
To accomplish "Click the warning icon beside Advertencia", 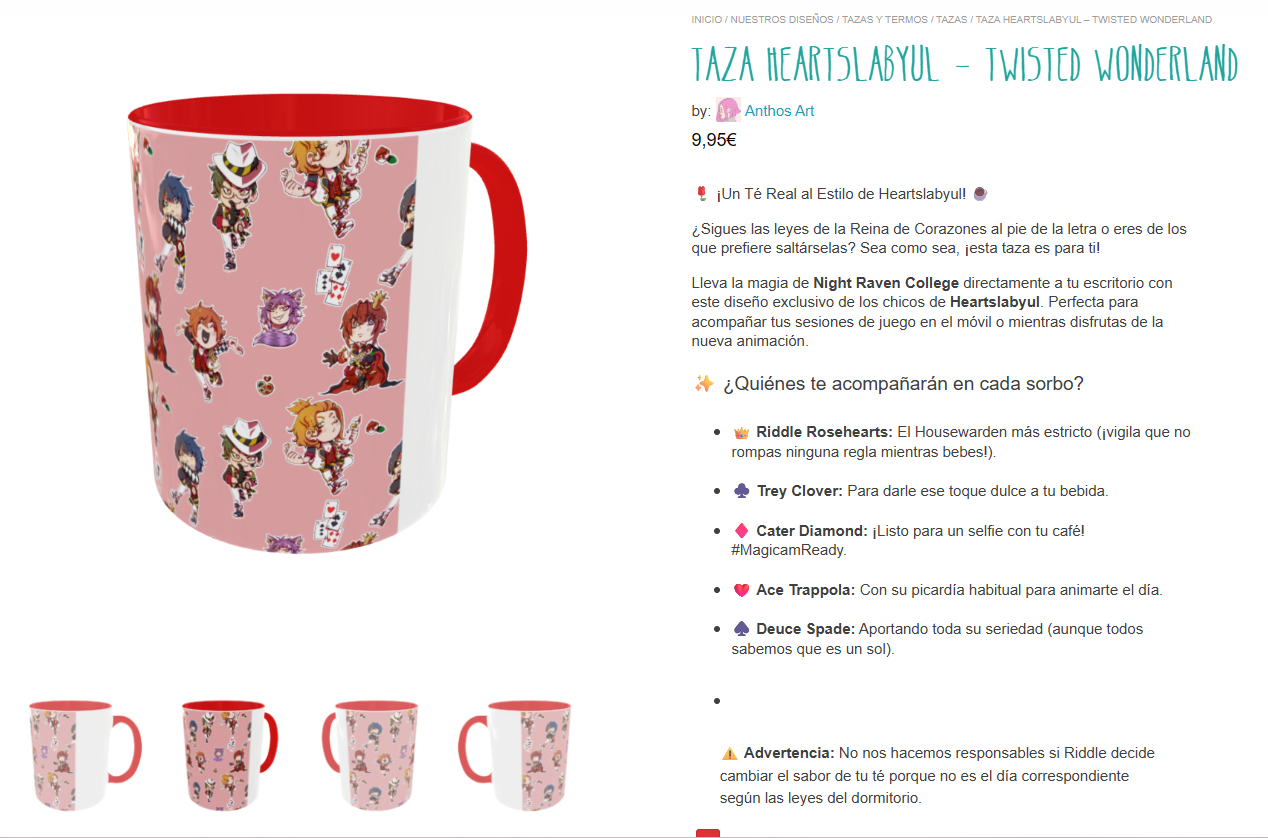I will pyautogui.click(x=729, y=753).
